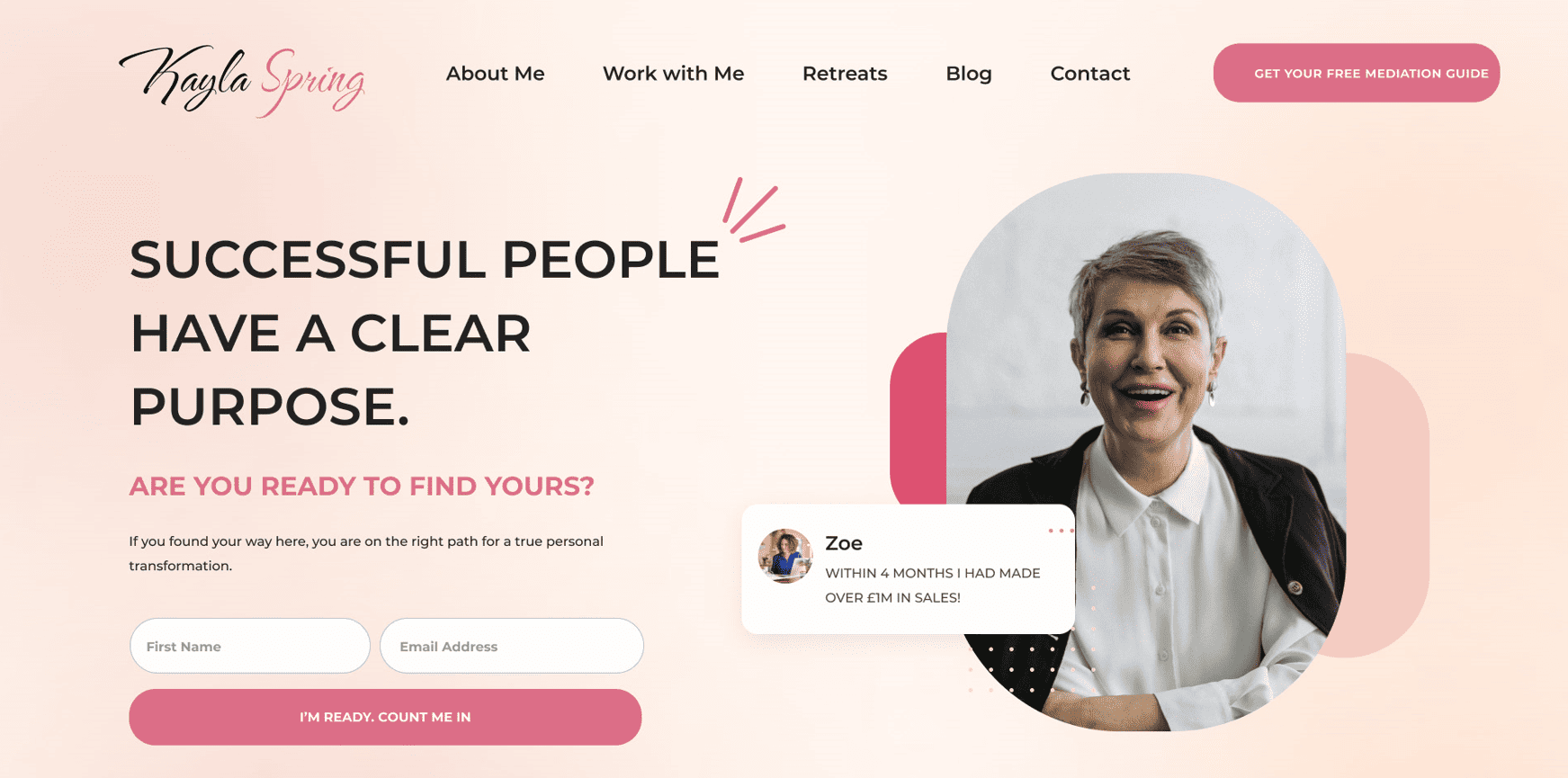The width and height of the screenshot is (1568, 778).
Task: Focus the First Name field
Action: click(x=250, y=646)
